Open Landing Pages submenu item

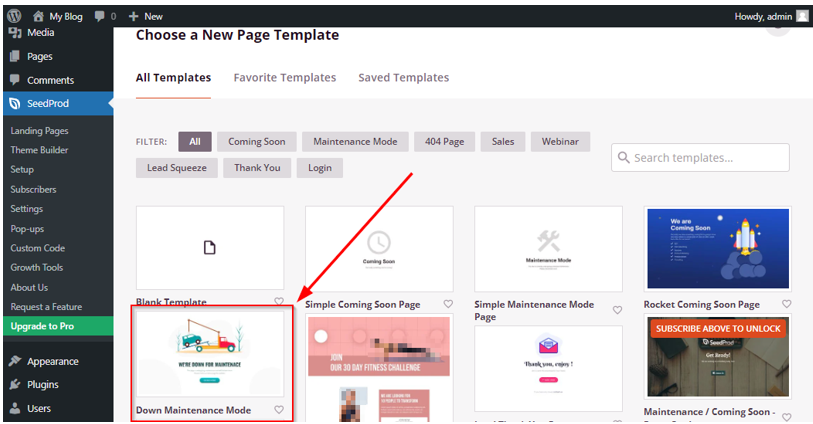[x=39, y=131]
